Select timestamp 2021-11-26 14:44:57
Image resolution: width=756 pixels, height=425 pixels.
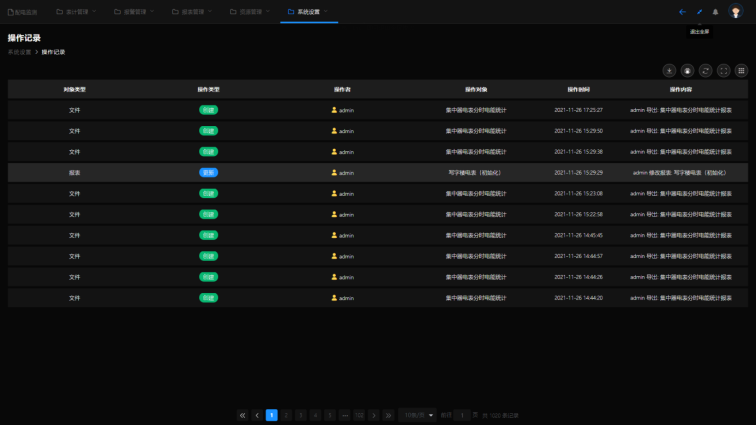pos(578,256)
